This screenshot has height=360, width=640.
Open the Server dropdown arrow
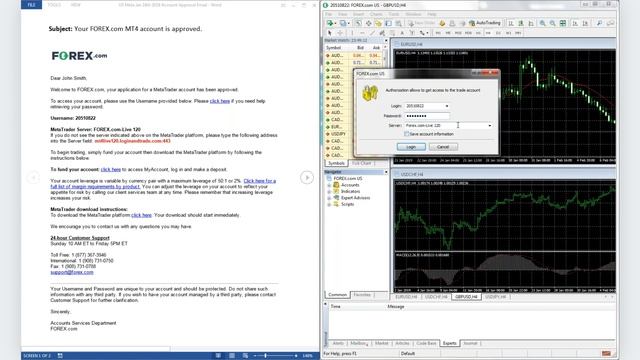490,126
